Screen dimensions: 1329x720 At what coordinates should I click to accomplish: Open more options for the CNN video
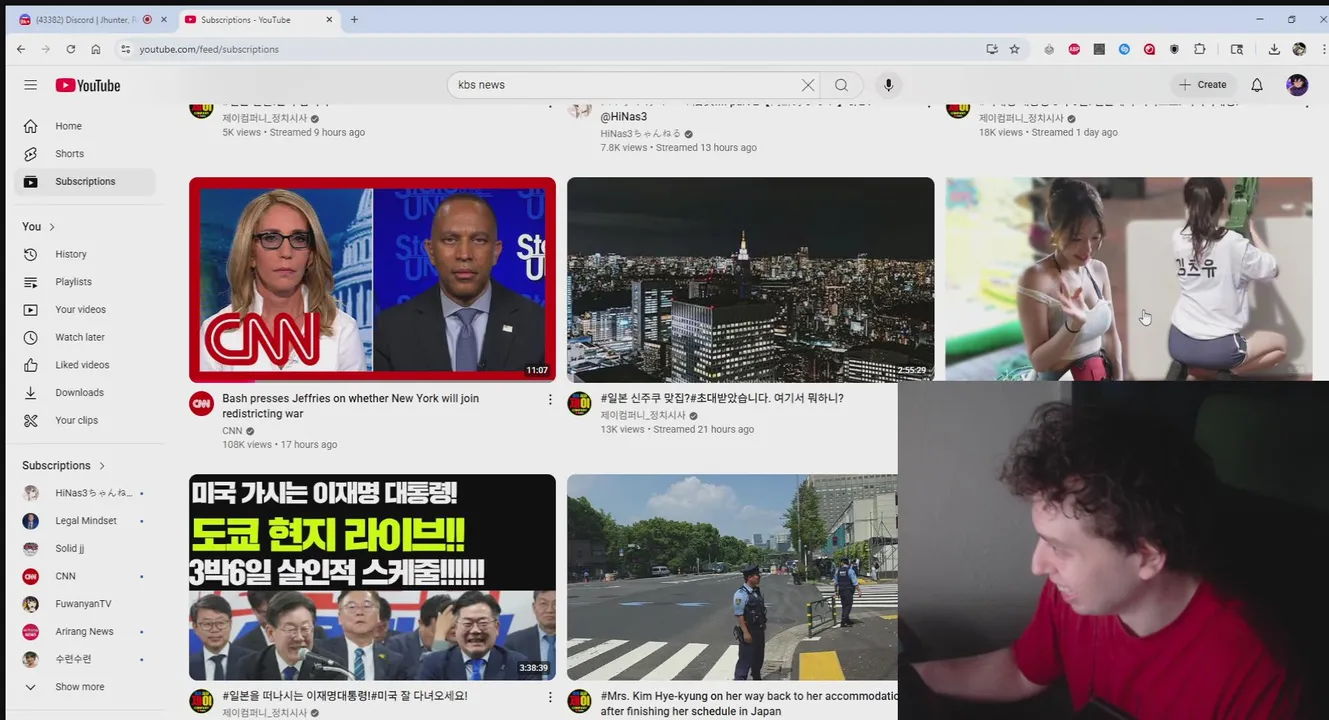coord(549,400)
